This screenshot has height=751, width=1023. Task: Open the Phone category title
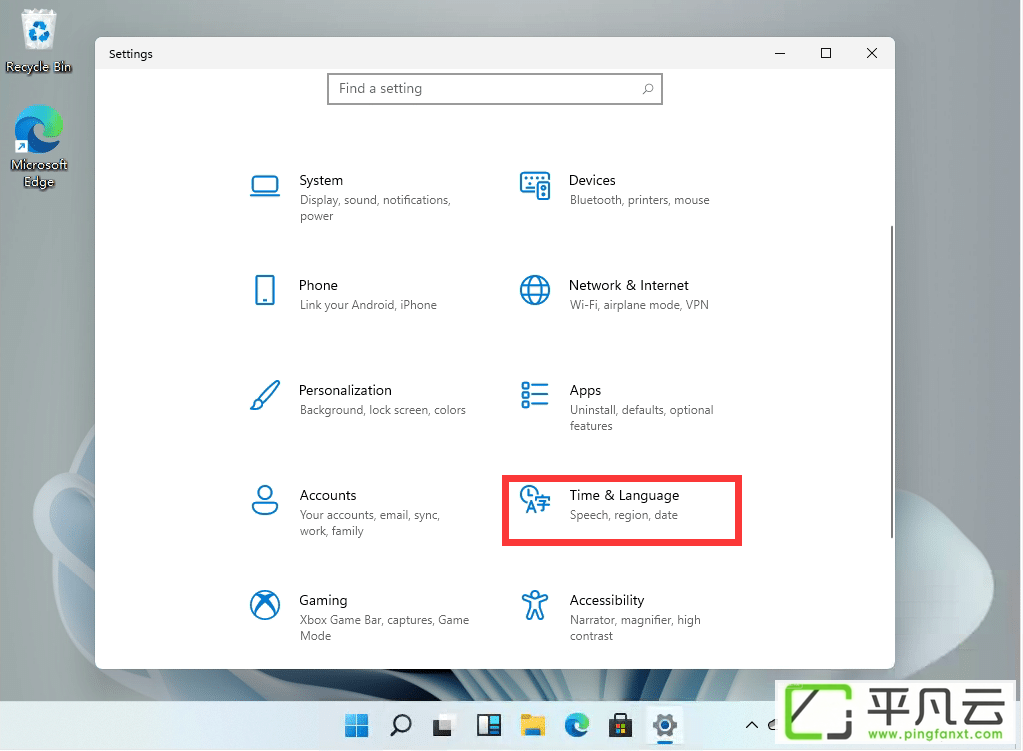318,285
